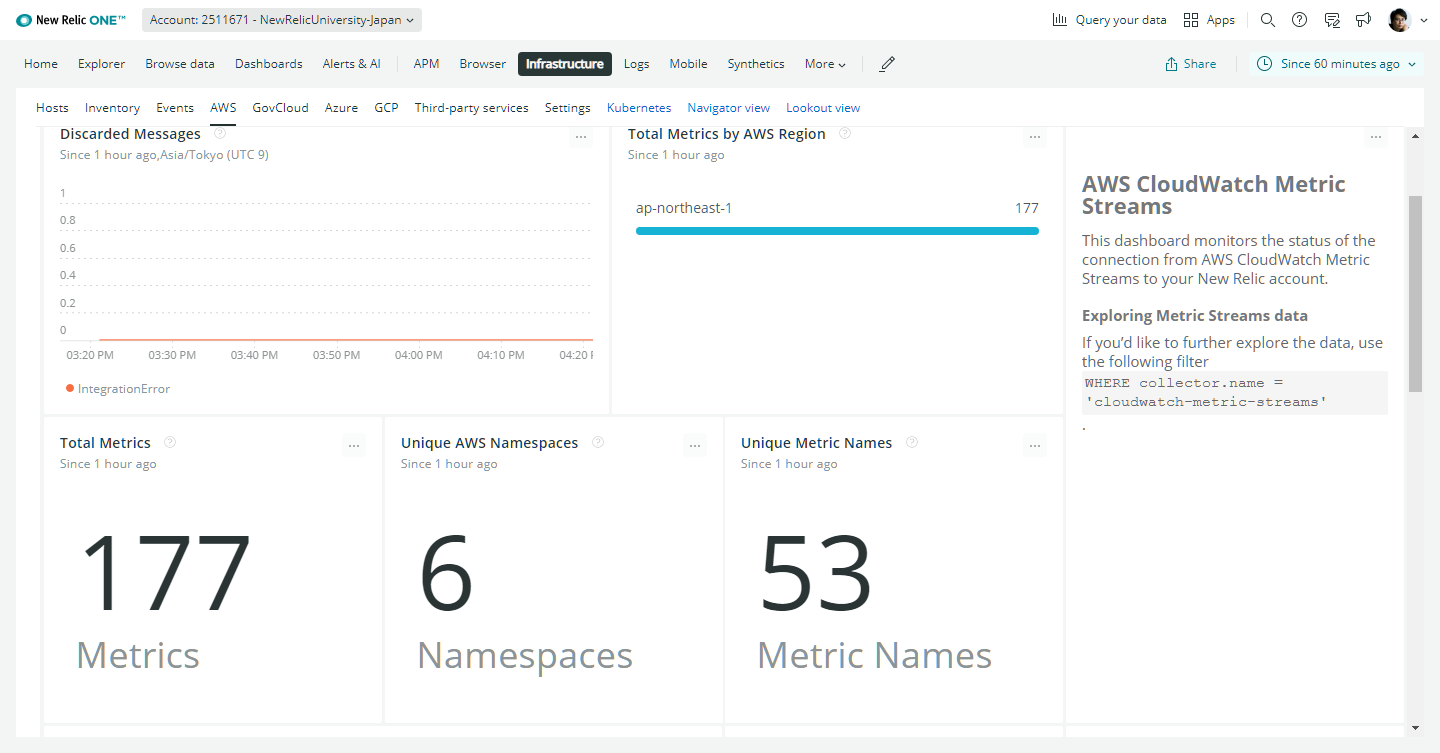The width and height of the screenshot is (1440, 753).
Task: Click the ap-northeast-1 region bar
Action: (x=837, y=231)
